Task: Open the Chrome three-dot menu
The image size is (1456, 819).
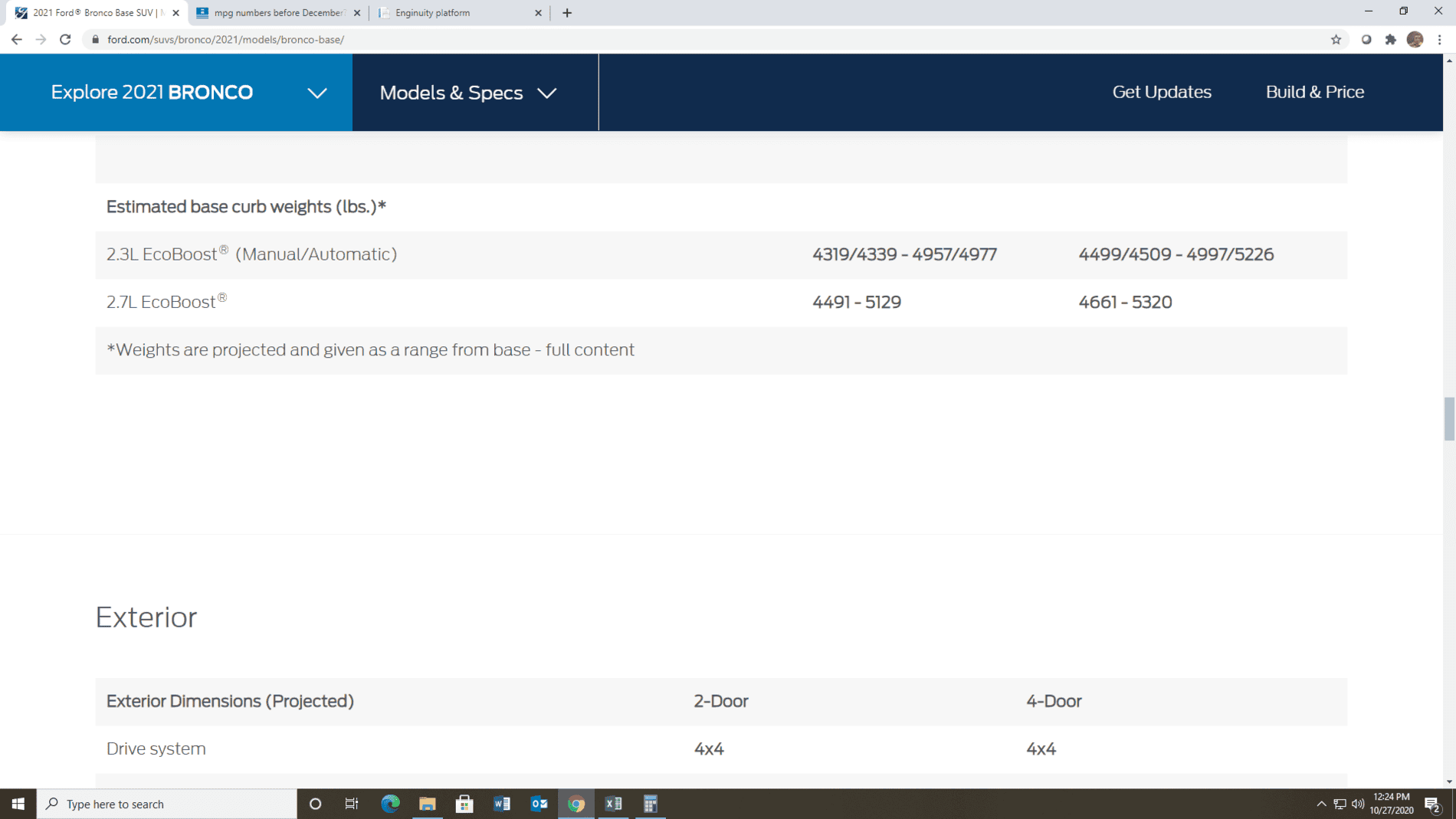Action: [1440, 39]
